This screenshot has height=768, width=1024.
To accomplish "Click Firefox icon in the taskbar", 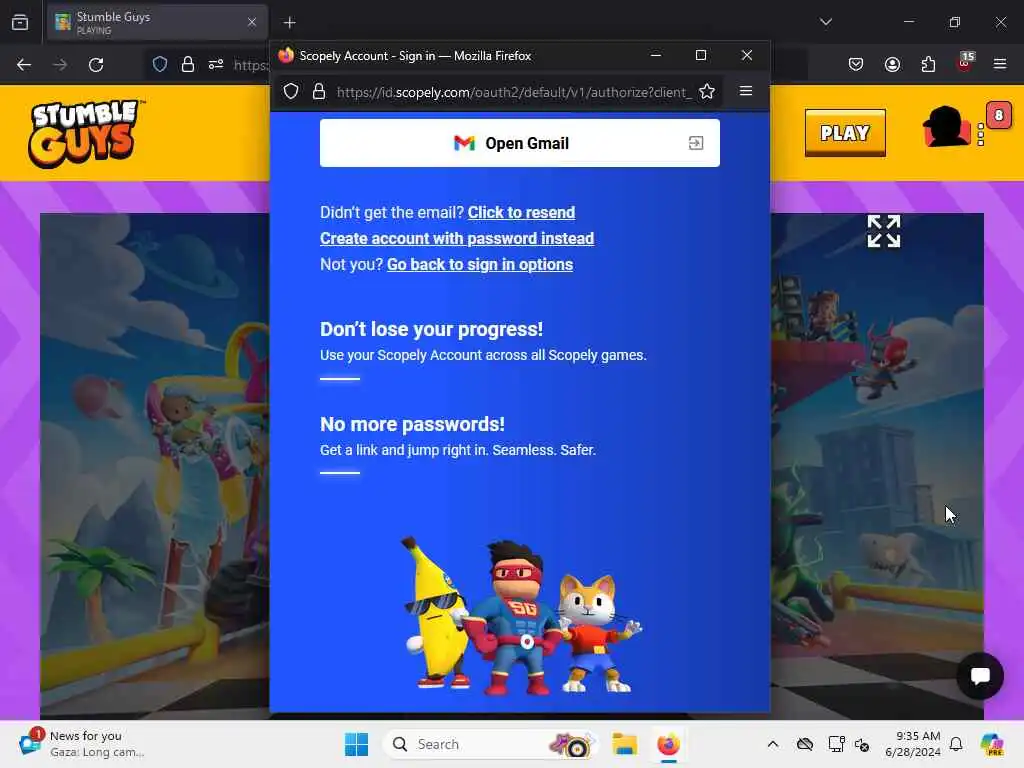I will pyautogui.click(x=668, y=744).
